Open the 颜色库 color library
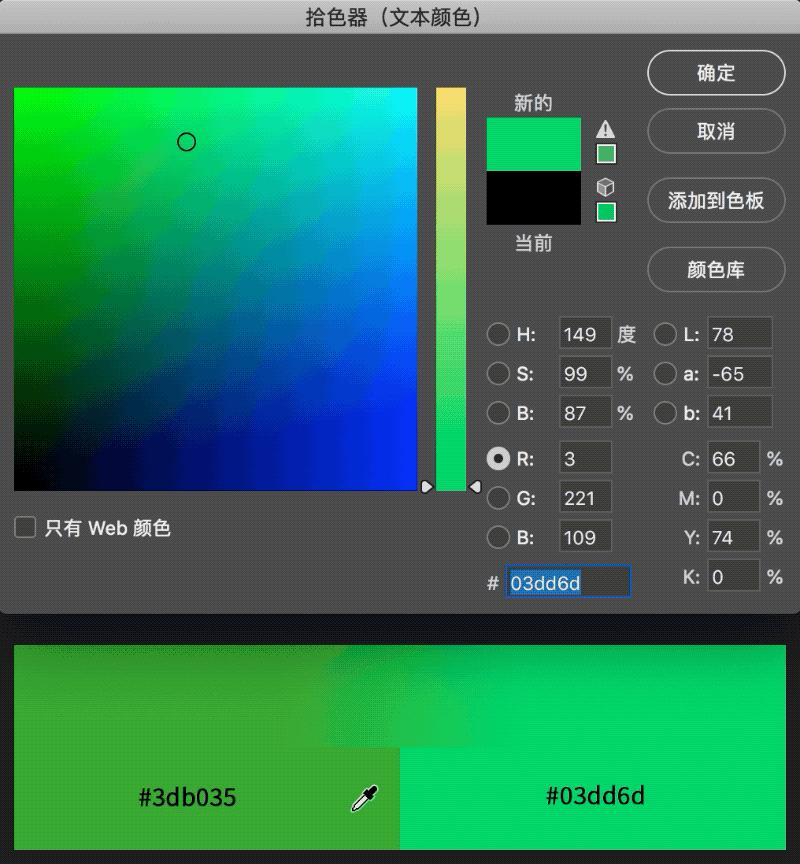 pos(716,270)
